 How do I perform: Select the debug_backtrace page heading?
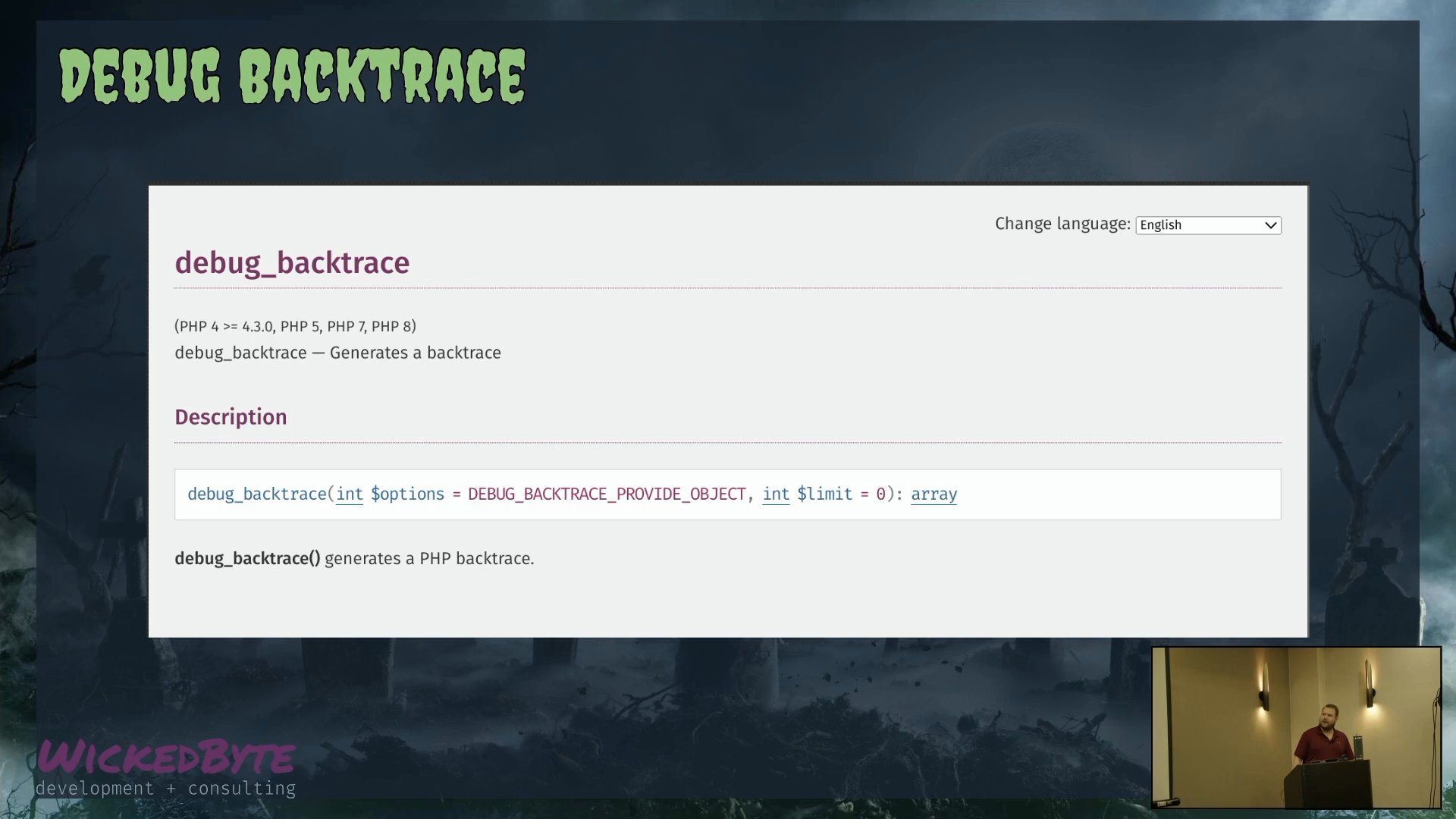[292, 263]
